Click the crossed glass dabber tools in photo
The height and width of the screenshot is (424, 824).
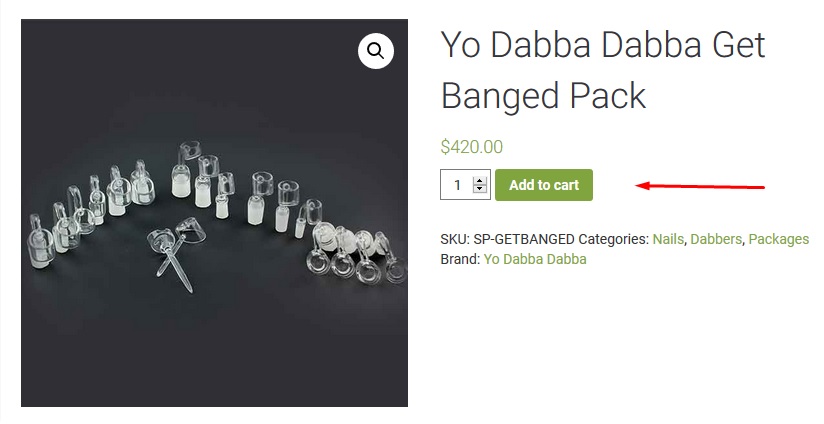point(176,252)
